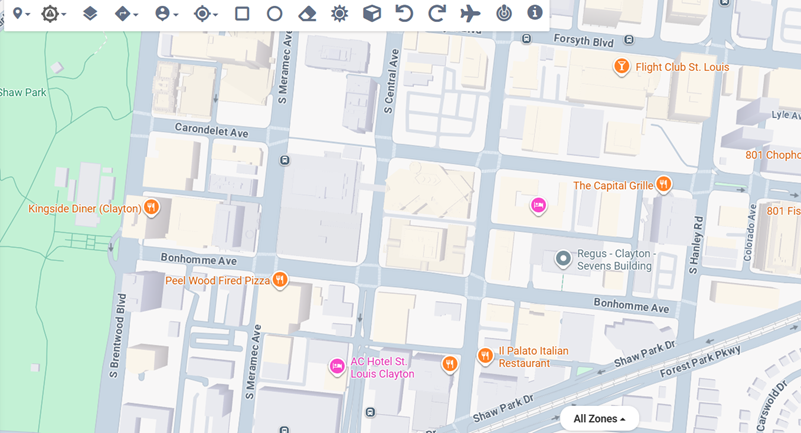The image size is (801, 433).
Task: Click the Colorado Ave street label
Action: [750, 233]
